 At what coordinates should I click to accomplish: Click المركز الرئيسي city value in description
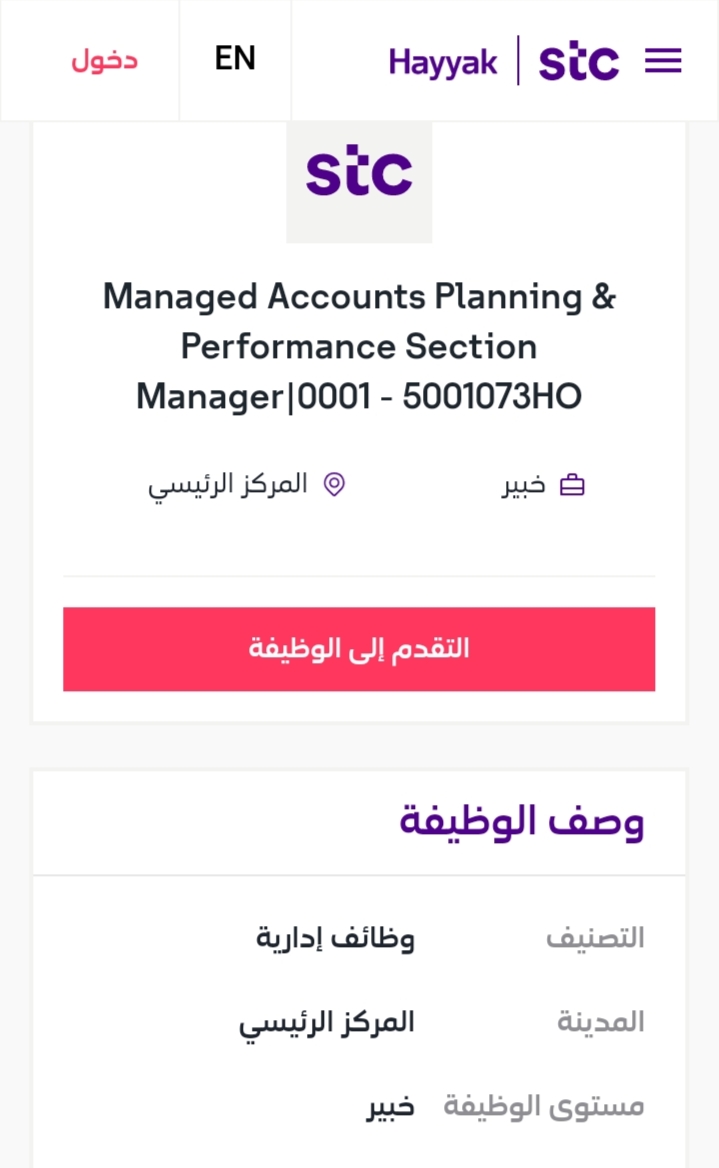[326, 1024]
